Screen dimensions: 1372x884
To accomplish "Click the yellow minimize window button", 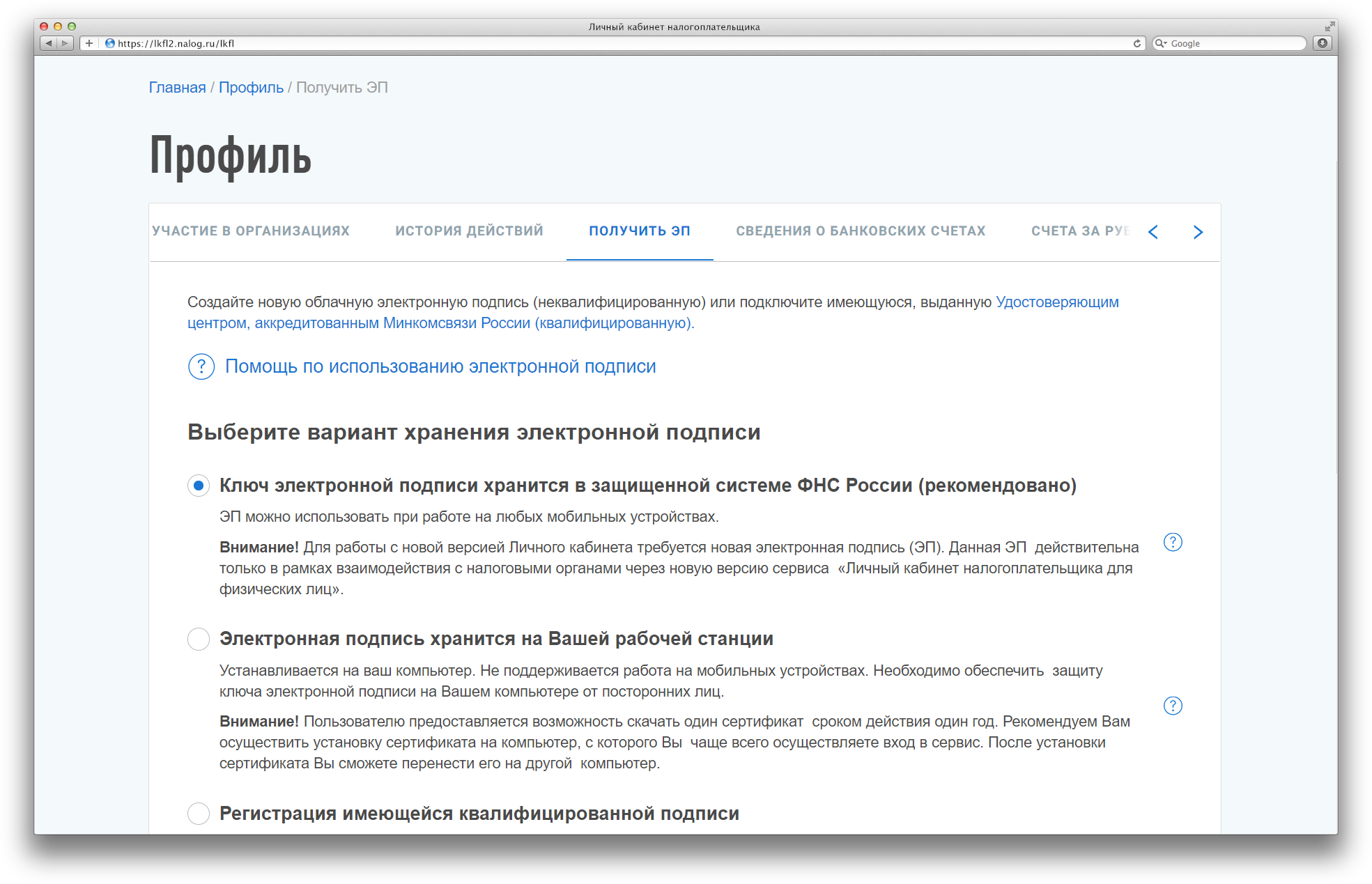I will click(58, 26).
